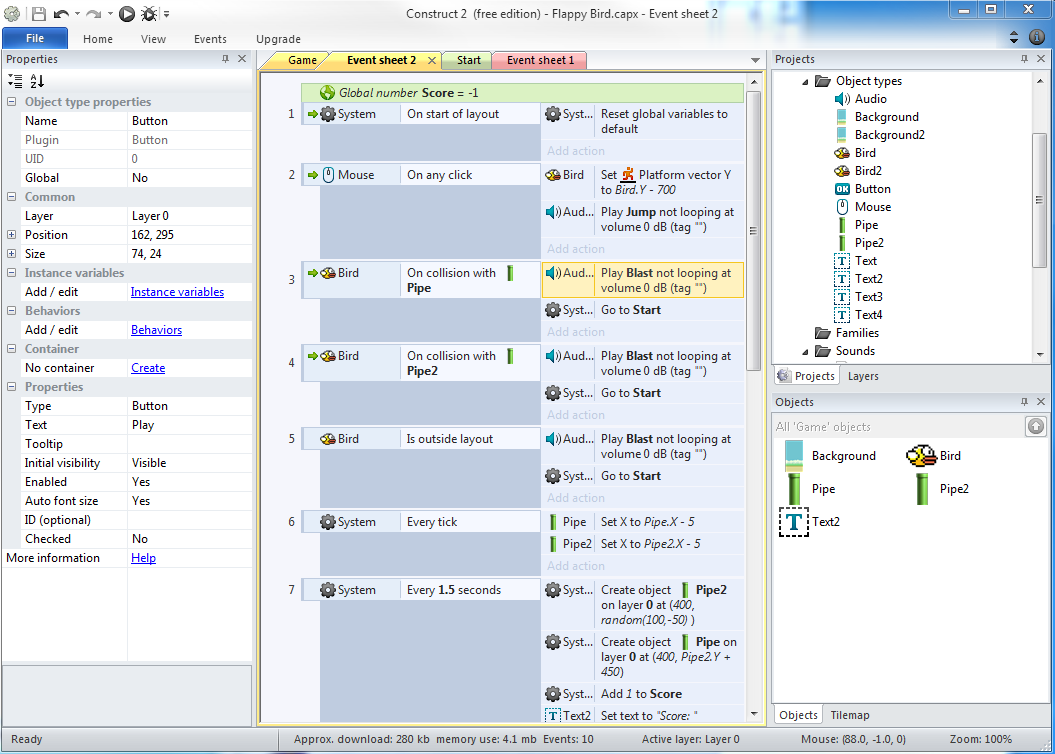This screenshot has width=1055, height=754.
Task: Expand the Size property
Action: click(11, 254)
